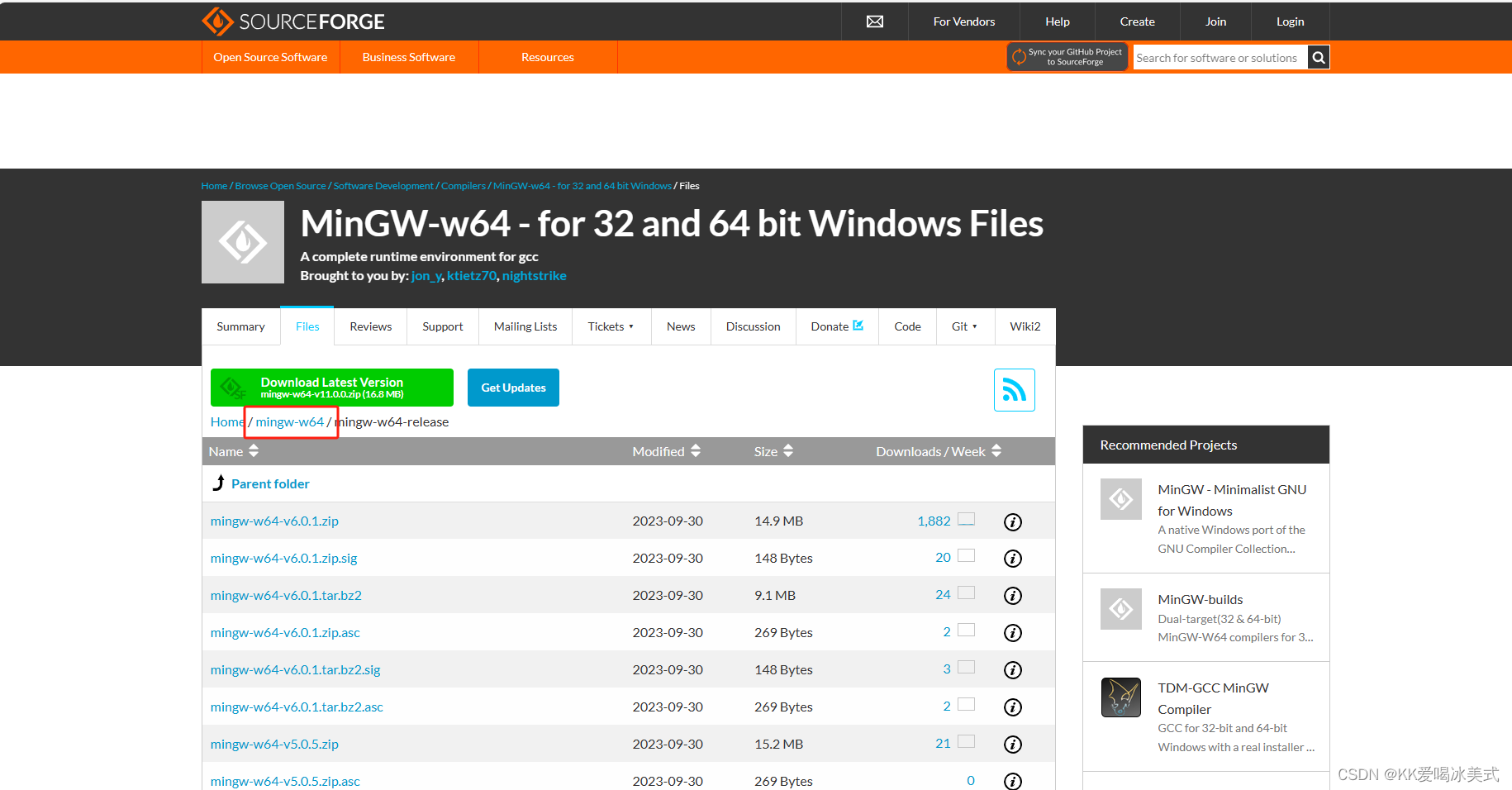The width and height of the screenshot is (1512, 790).
Task: Open mingw-w64-v6.0.1.zip.sig link
Action: 283,559
